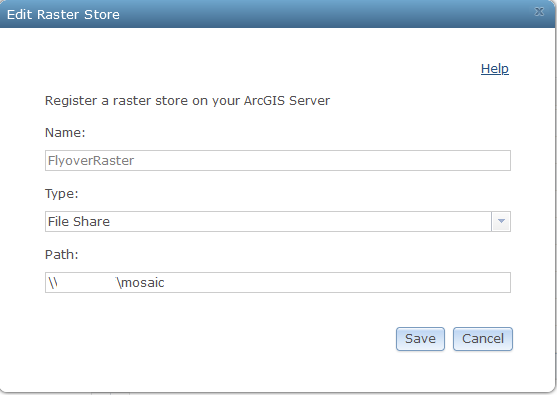Click the 'Register a raster store' description text
The height and width of the screenshot is (395, 557).
pyautogui.click(x=187, y=101)
